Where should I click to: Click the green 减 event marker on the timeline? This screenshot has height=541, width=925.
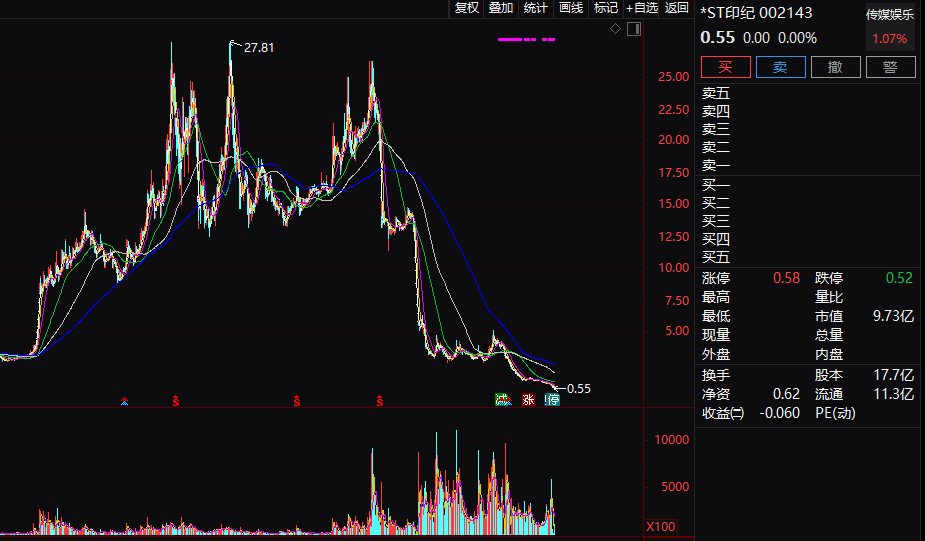pos(503,400)
